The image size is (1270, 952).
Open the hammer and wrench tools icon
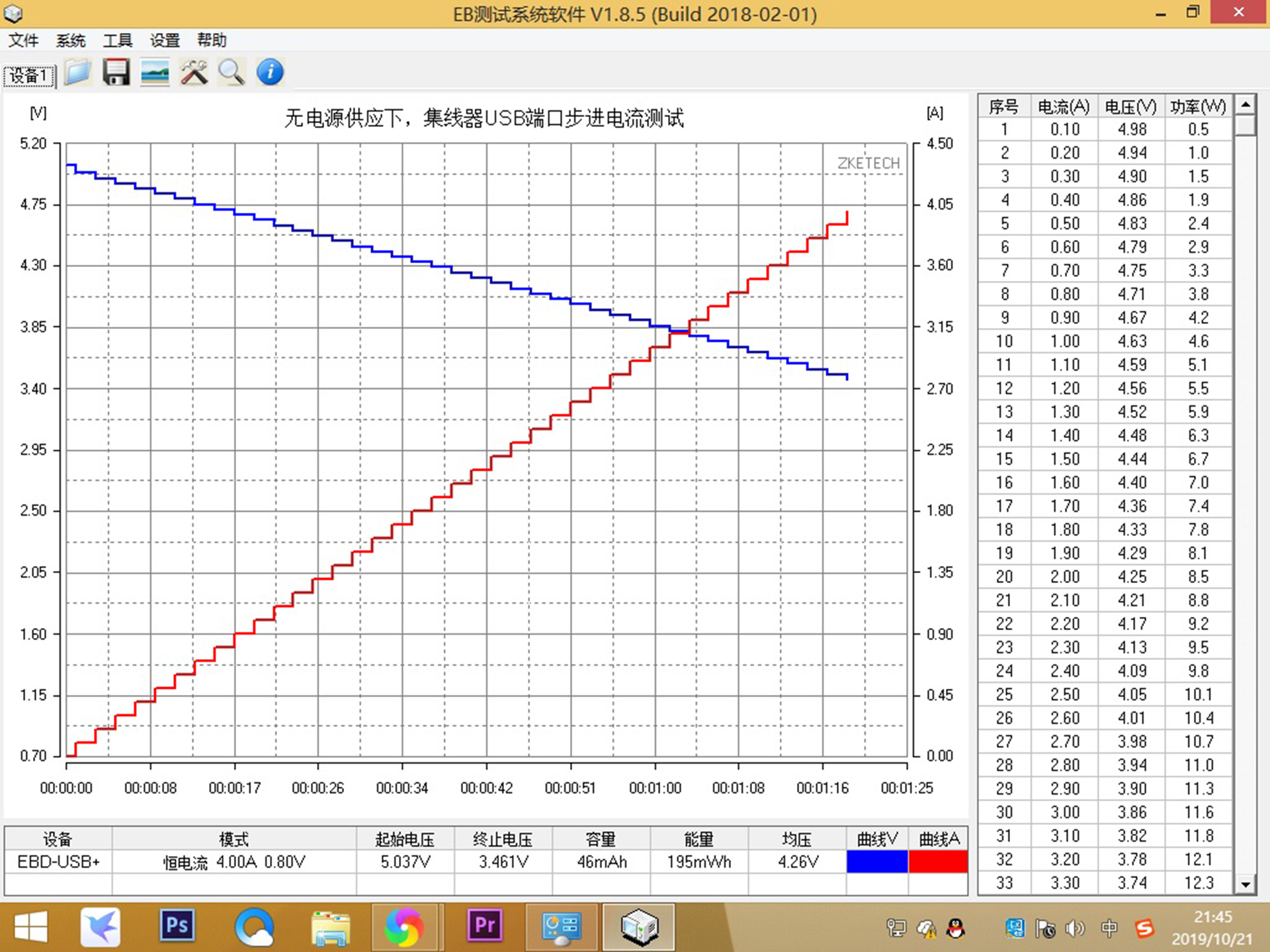(194, 72)
